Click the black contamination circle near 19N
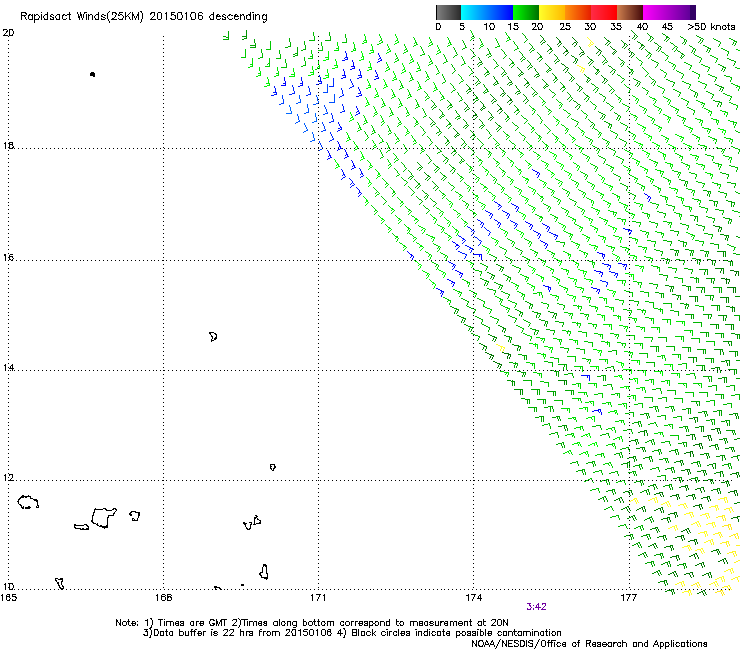This screenshot has width=740, height=650. (92, 74)
